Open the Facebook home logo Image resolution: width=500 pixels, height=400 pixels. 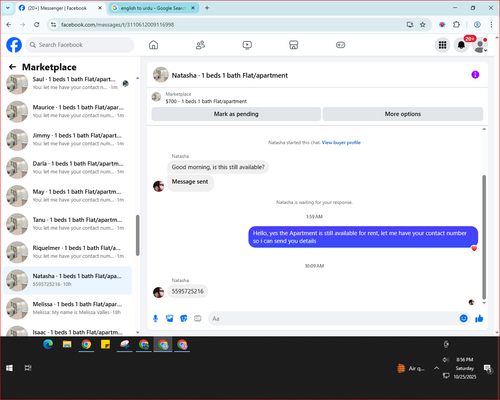pyautogui.click(x=14, y=45)
